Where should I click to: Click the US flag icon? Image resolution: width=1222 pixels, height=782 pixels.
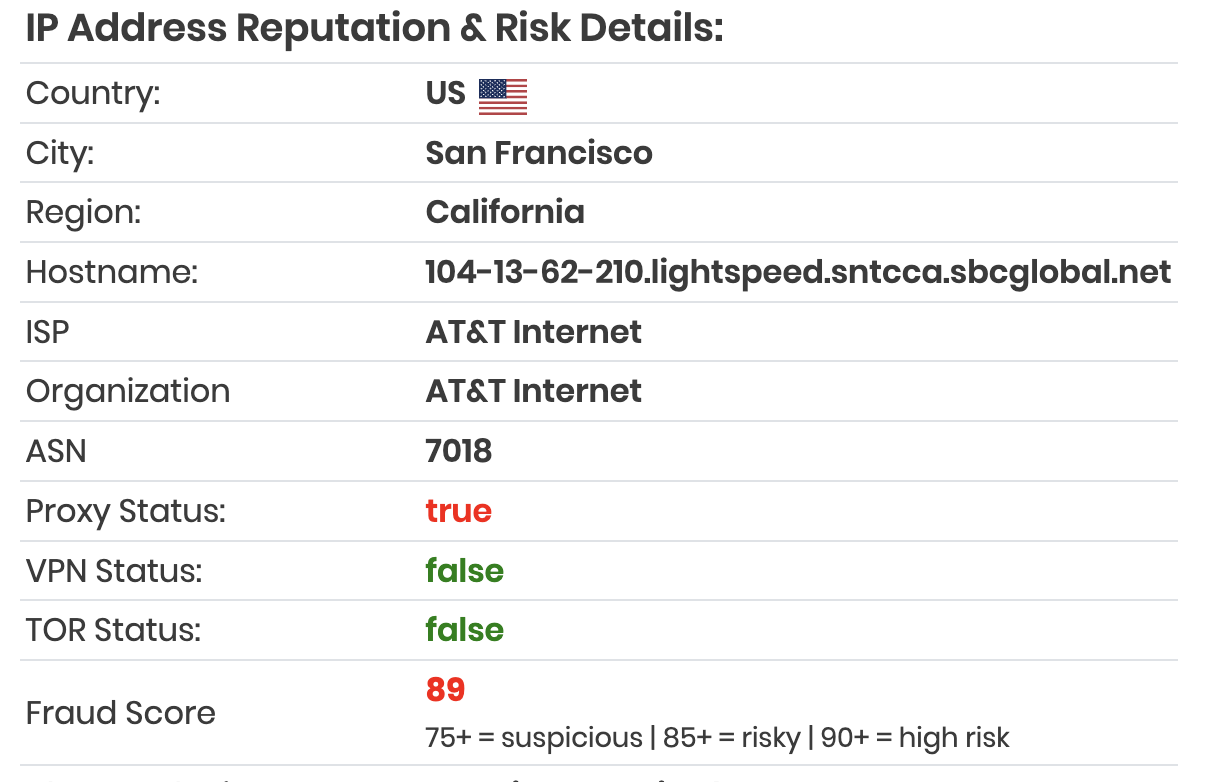pyautogui.click(x=503, y=96)
